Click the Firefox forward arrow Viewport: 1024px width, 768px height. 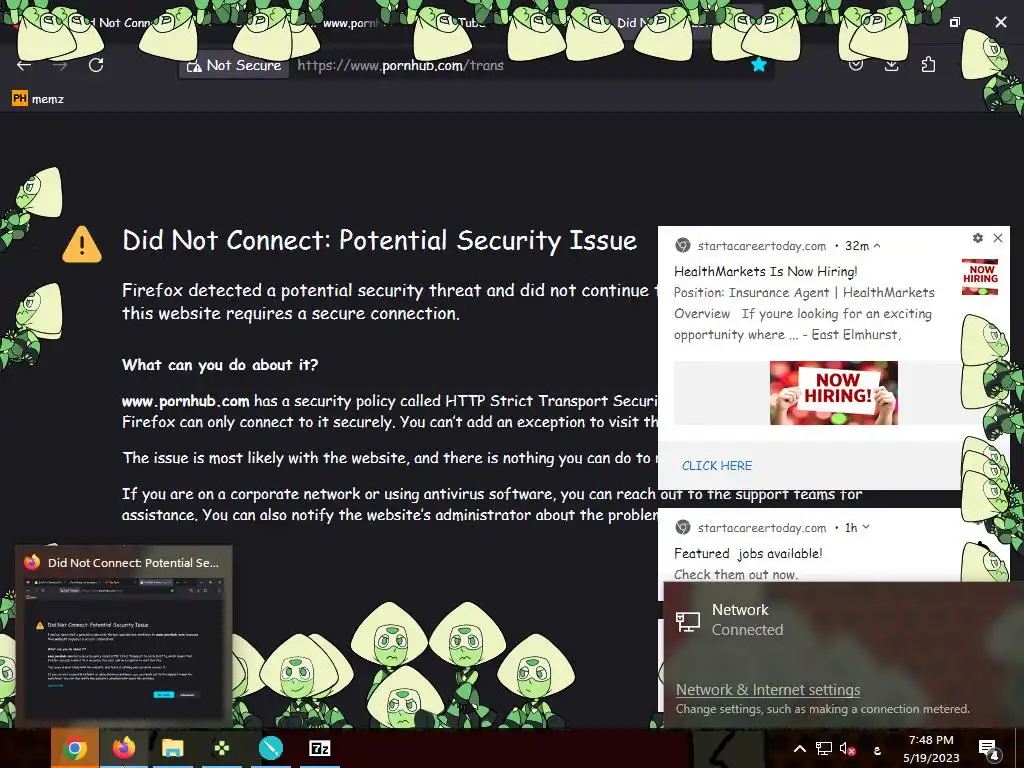pyautogui.click(x=60, y=65)
